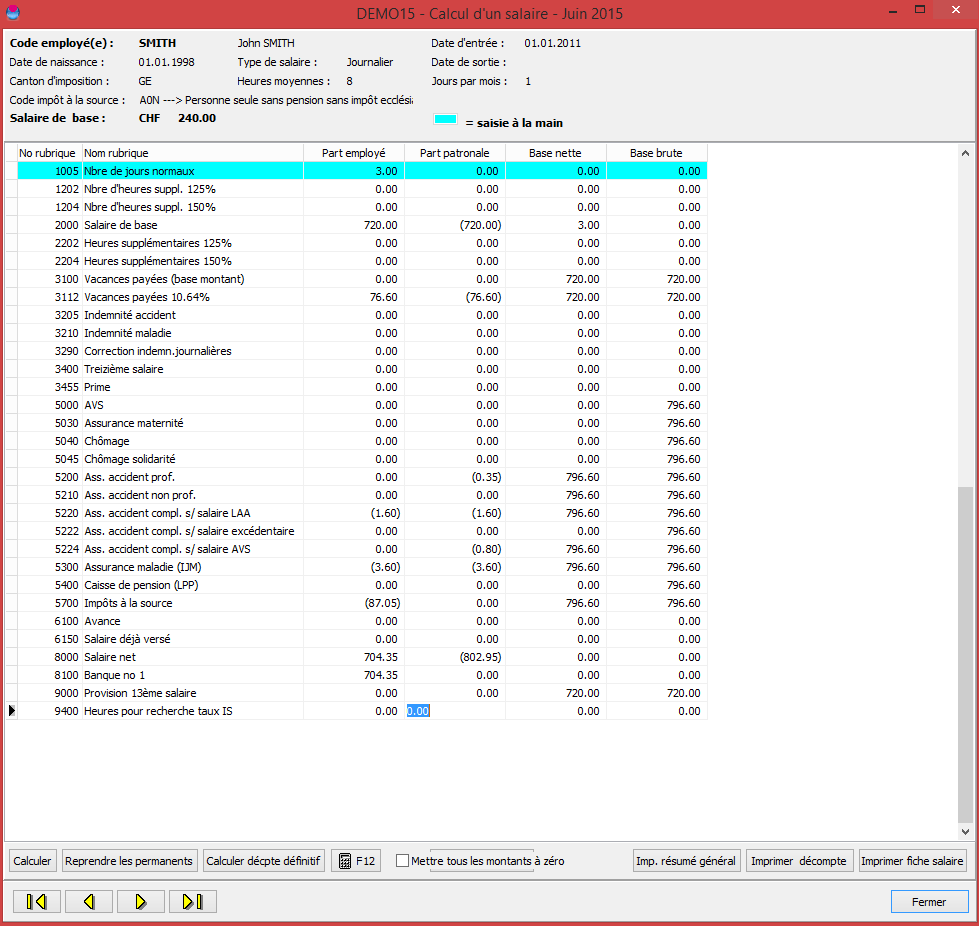Open the F12 calculator button
The image size is (979, 926).
pyautogui.click(x=356, y=860)
